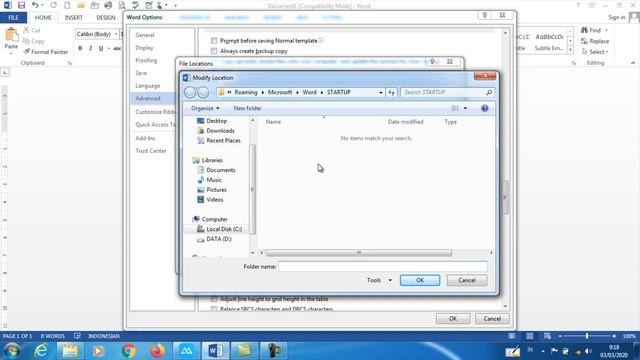Image resolution: width=640 pixels, height=360 pixels.
Task: Open the FILE tab
Action: [13, 18]
